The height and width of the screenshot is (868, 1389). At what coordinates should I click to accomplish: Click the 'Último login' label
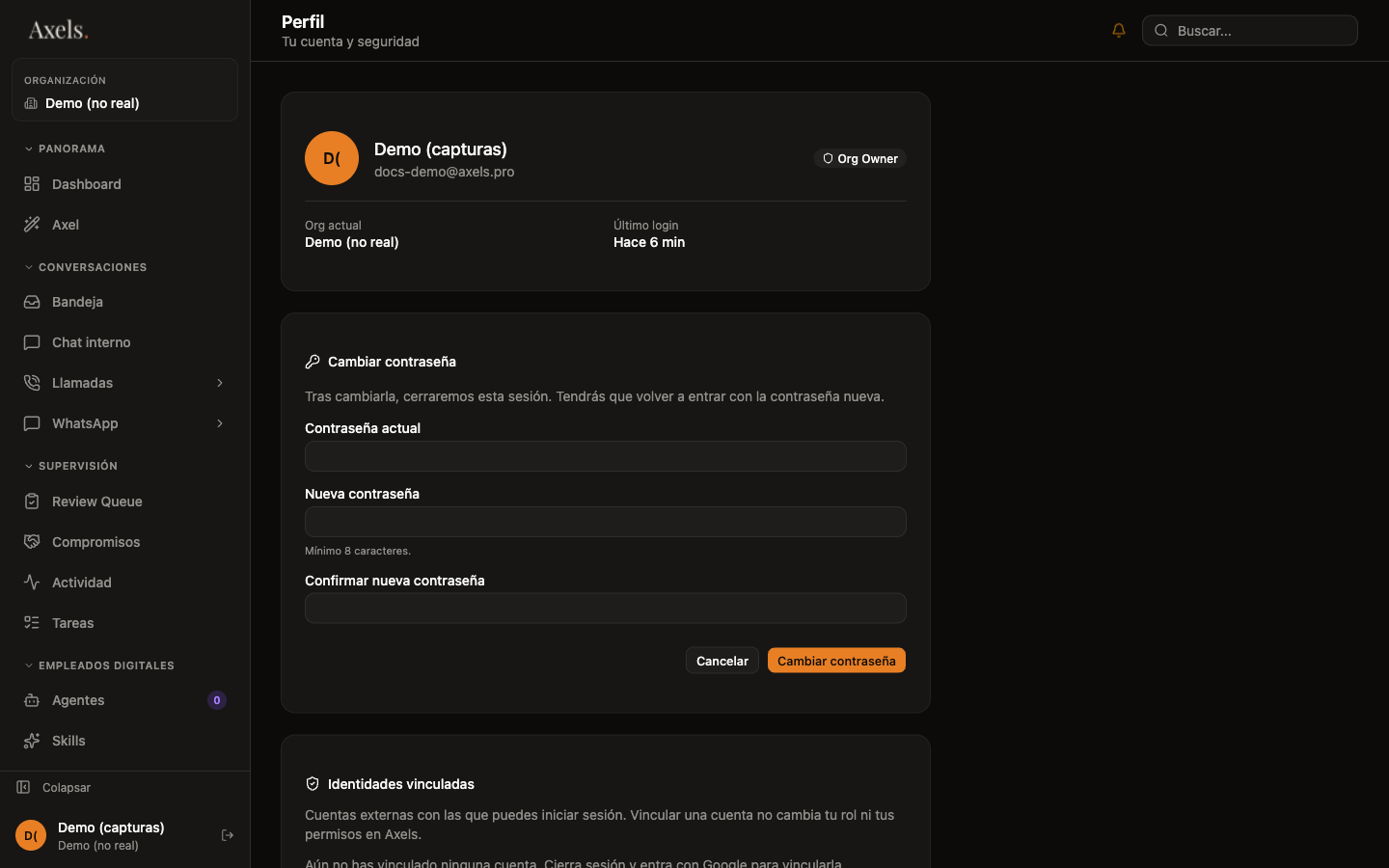(646, 226)
